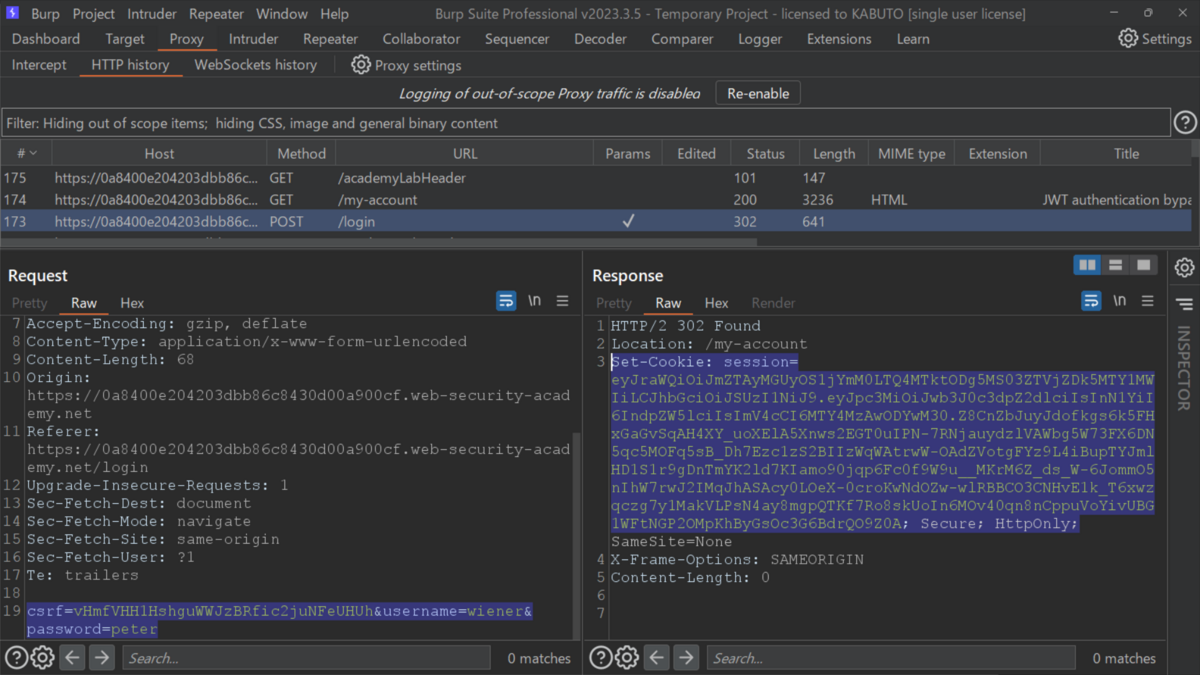Image resolution: width=1200 pixels, height=675 pixels.
Task: Go to next match in Request search
Action: coord(102,657)
